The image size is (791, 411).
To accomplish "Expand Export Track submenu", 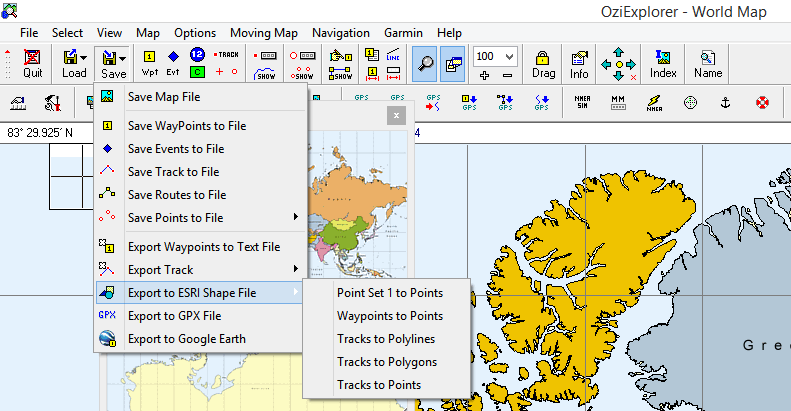I will 200,270.
